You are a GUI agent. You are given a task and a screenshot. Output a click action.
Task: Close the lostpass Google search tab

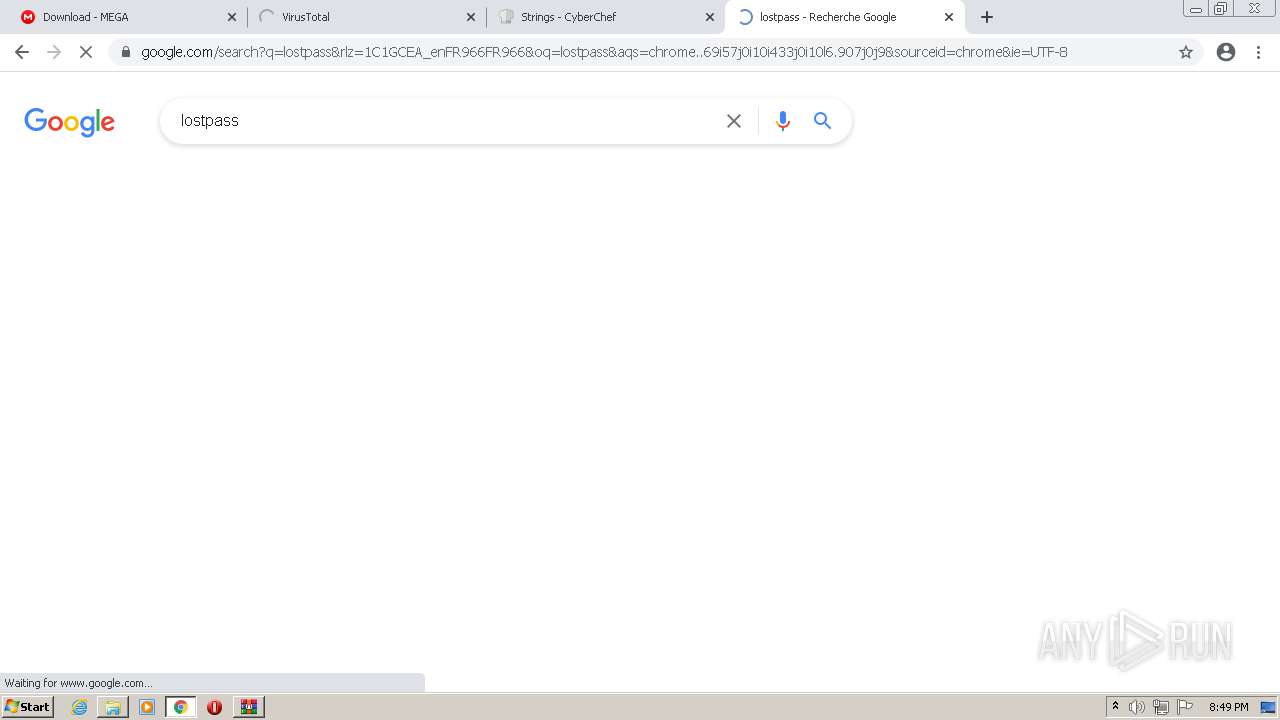coord(949,17)
